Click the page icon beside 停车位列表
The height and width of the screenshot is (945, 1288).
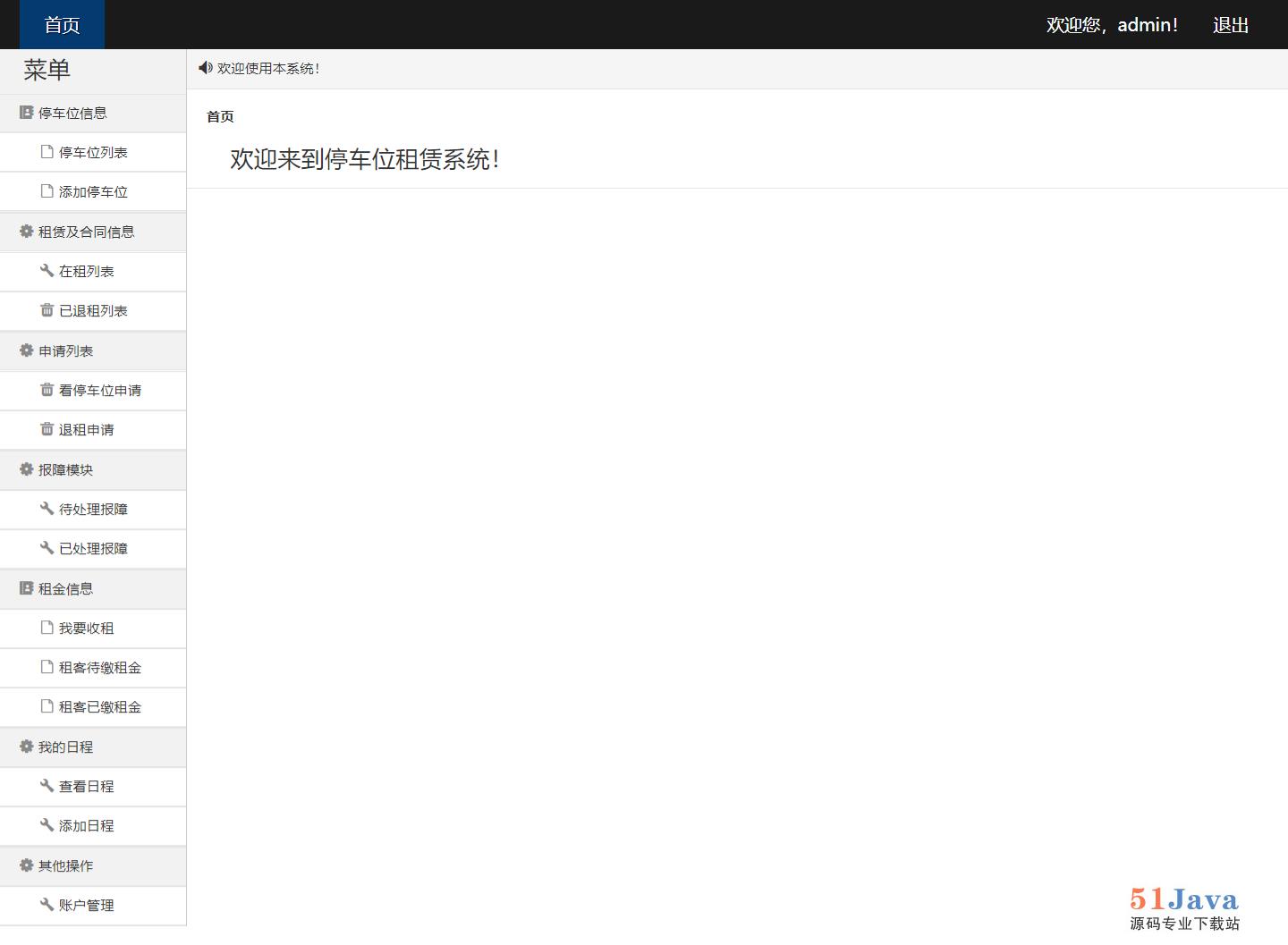coord(47,152)
